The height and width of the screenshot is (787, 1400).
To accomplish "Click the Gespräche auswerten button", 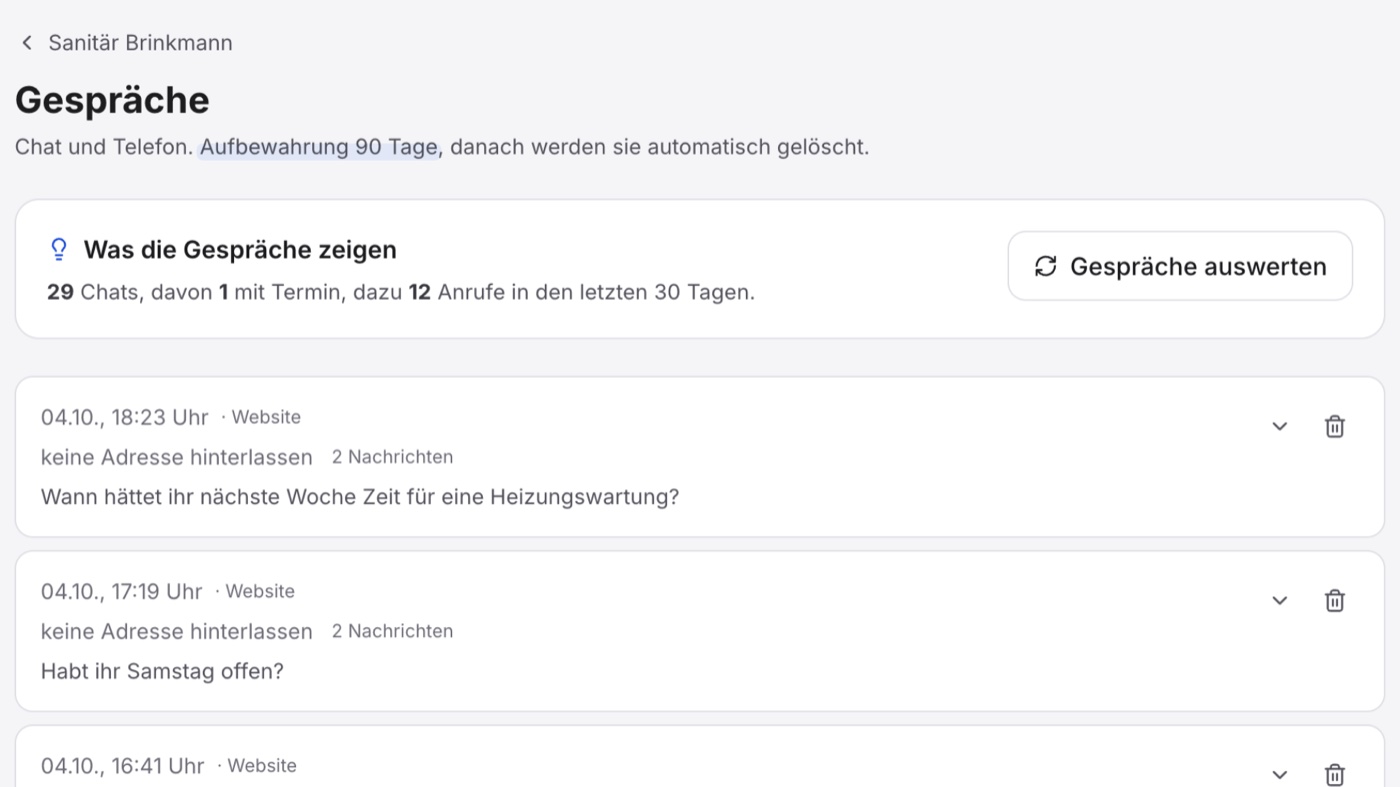I will coord(1180,266).
